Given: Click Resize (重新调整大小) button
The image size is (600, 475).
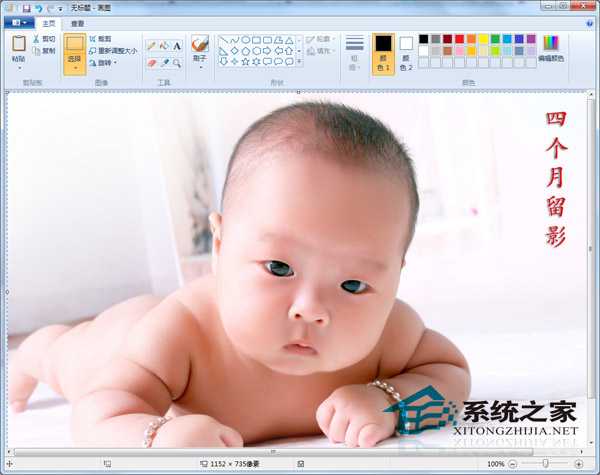Looking at the screenshot, I should (x=113, y=51).
